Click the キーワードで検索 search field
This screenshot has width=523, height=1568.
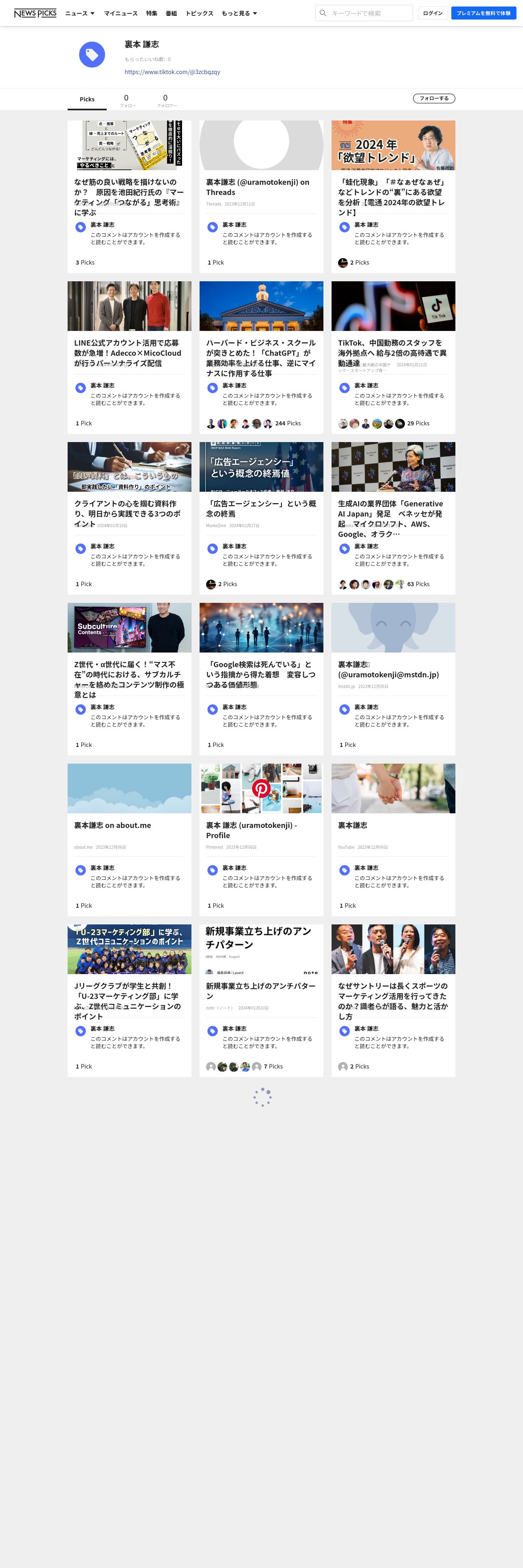click(364, 13)
